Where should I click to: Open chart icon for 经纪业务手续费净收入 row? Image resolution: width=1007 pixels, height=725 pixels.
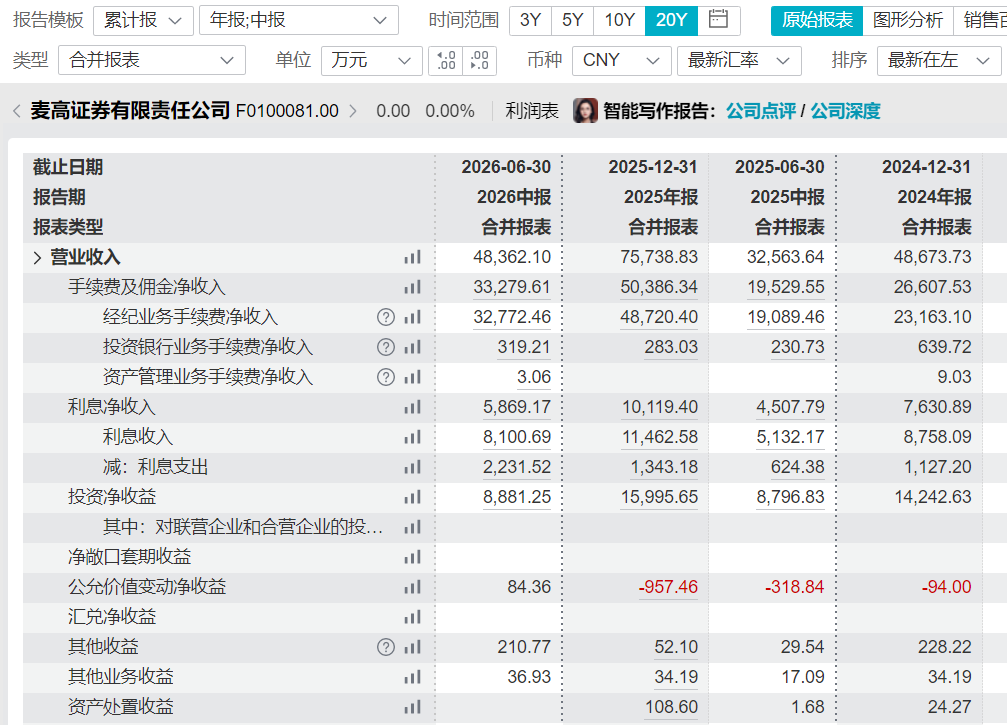(x=412, y=317)
